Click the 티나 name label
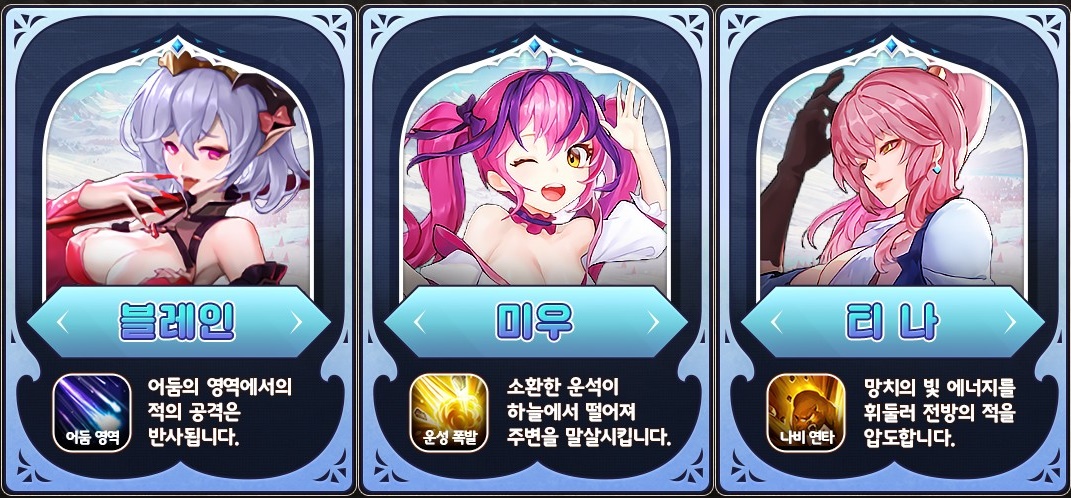The height and width of the screenshot is (498, 1071). [x=892, y=322]
